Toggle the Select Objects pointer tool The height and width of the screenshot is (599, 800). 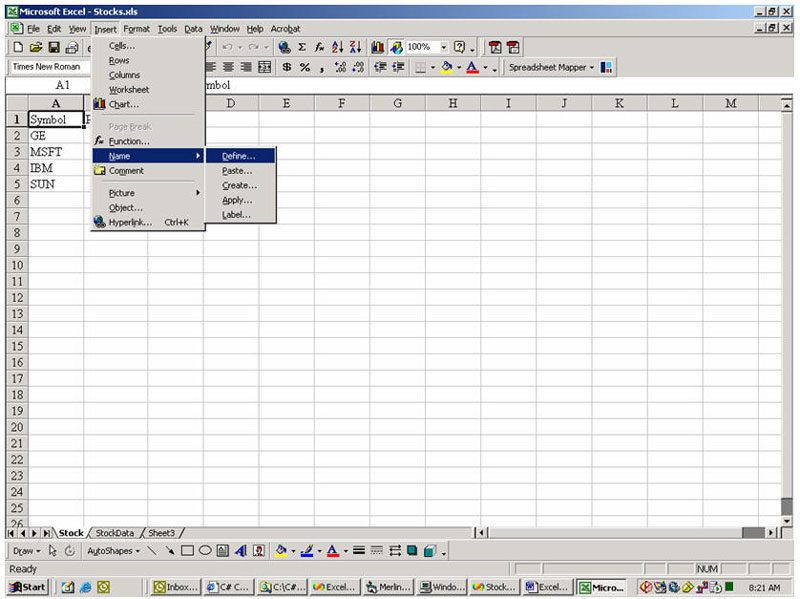coord(53,551)
